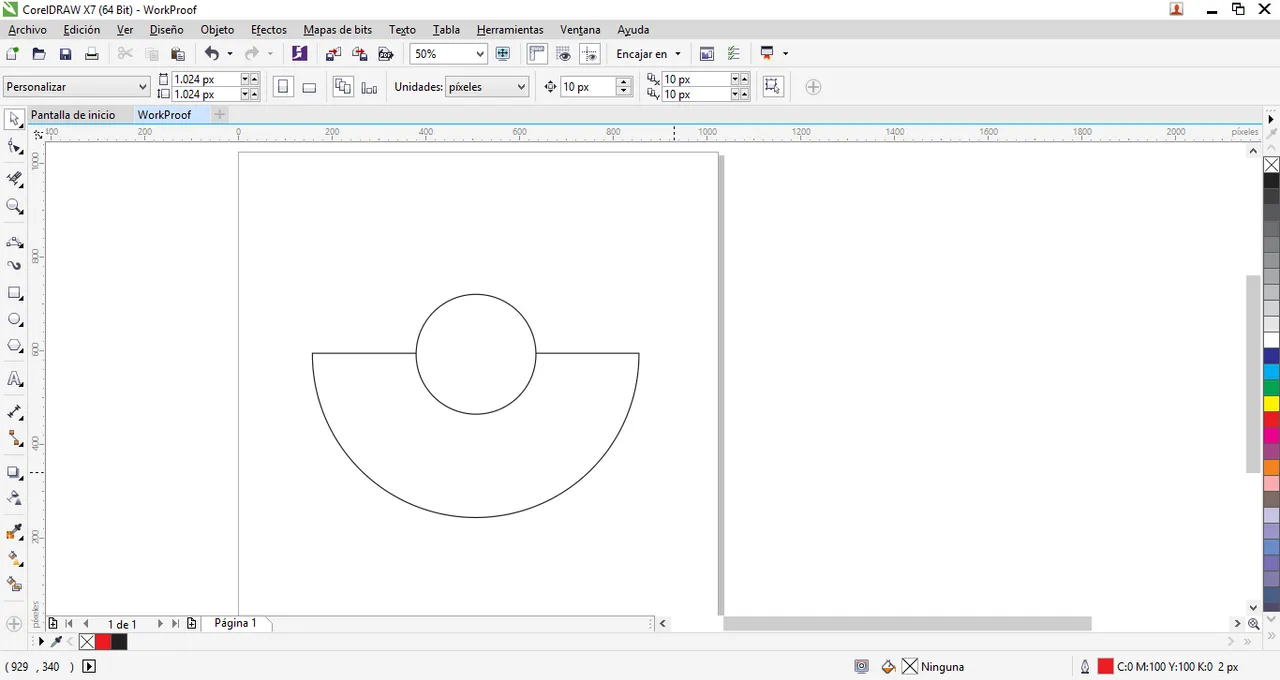Expand color palette flyout arrow
This screenshot has width=1280, height=680.
point(1271,120)
